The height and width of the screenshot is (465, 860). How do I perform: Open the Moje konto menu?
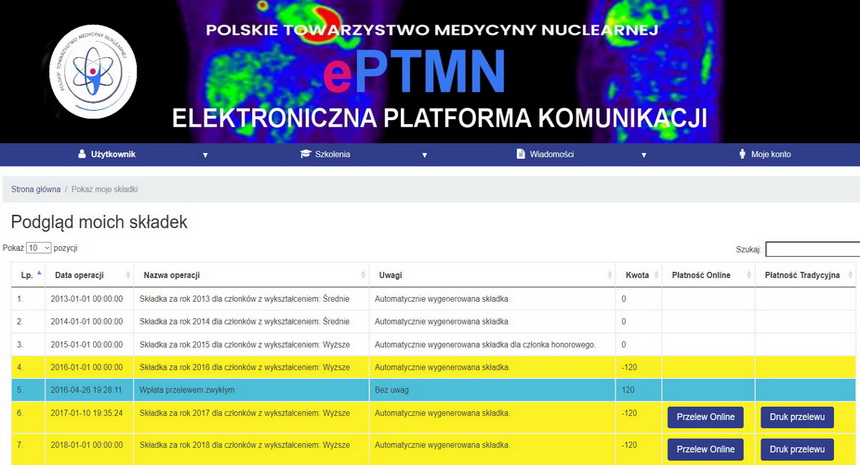[771, 154]
